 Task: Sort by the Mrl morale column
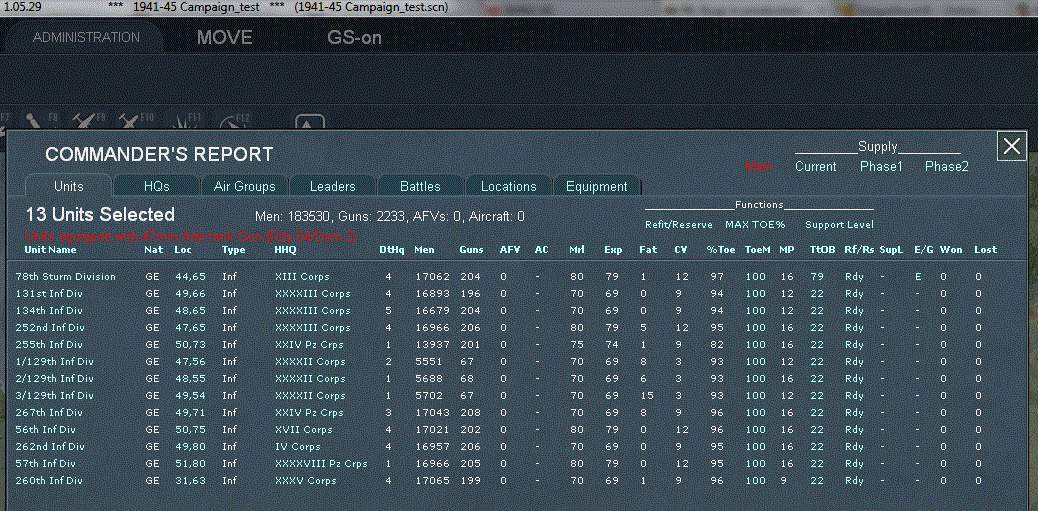click(576, 250)
